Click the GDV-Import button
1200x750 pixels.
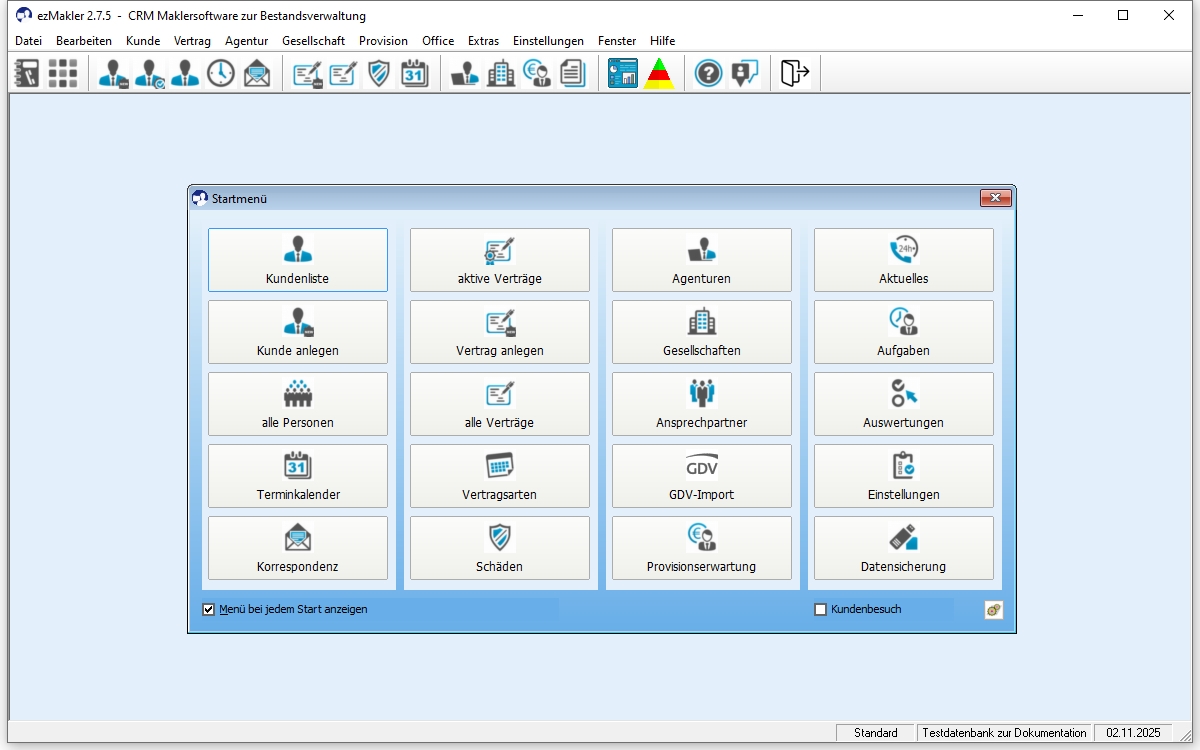(x=701, y=476)
